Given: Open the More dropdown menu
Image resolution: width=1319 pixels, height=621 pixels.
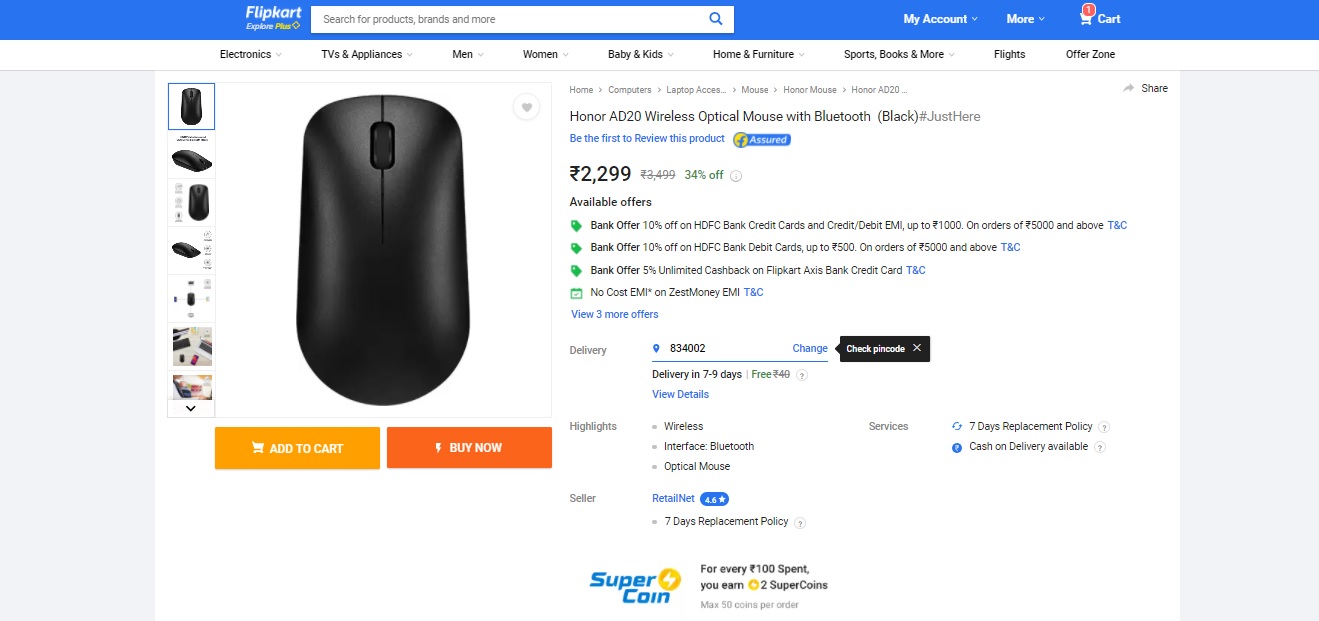Looking at the screenshot, I should [x=1025, y=19].
